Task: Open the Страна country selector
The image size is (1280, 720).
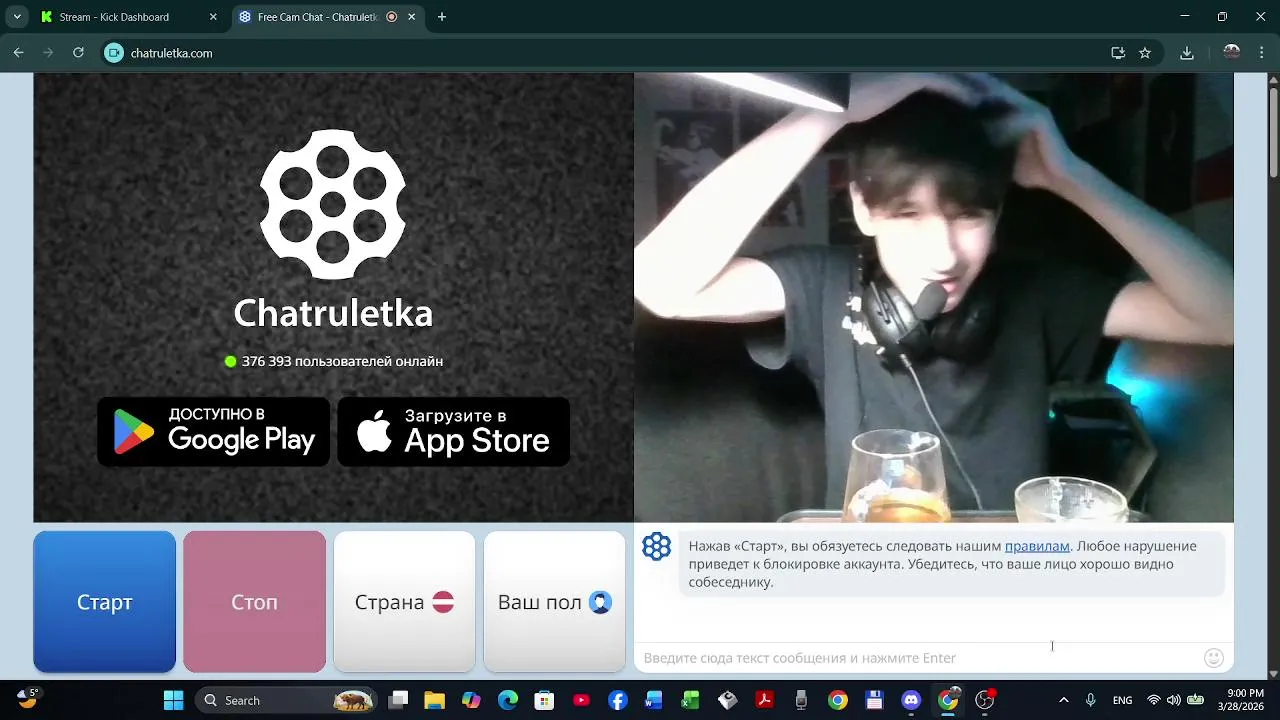Action: coord(404,602)
